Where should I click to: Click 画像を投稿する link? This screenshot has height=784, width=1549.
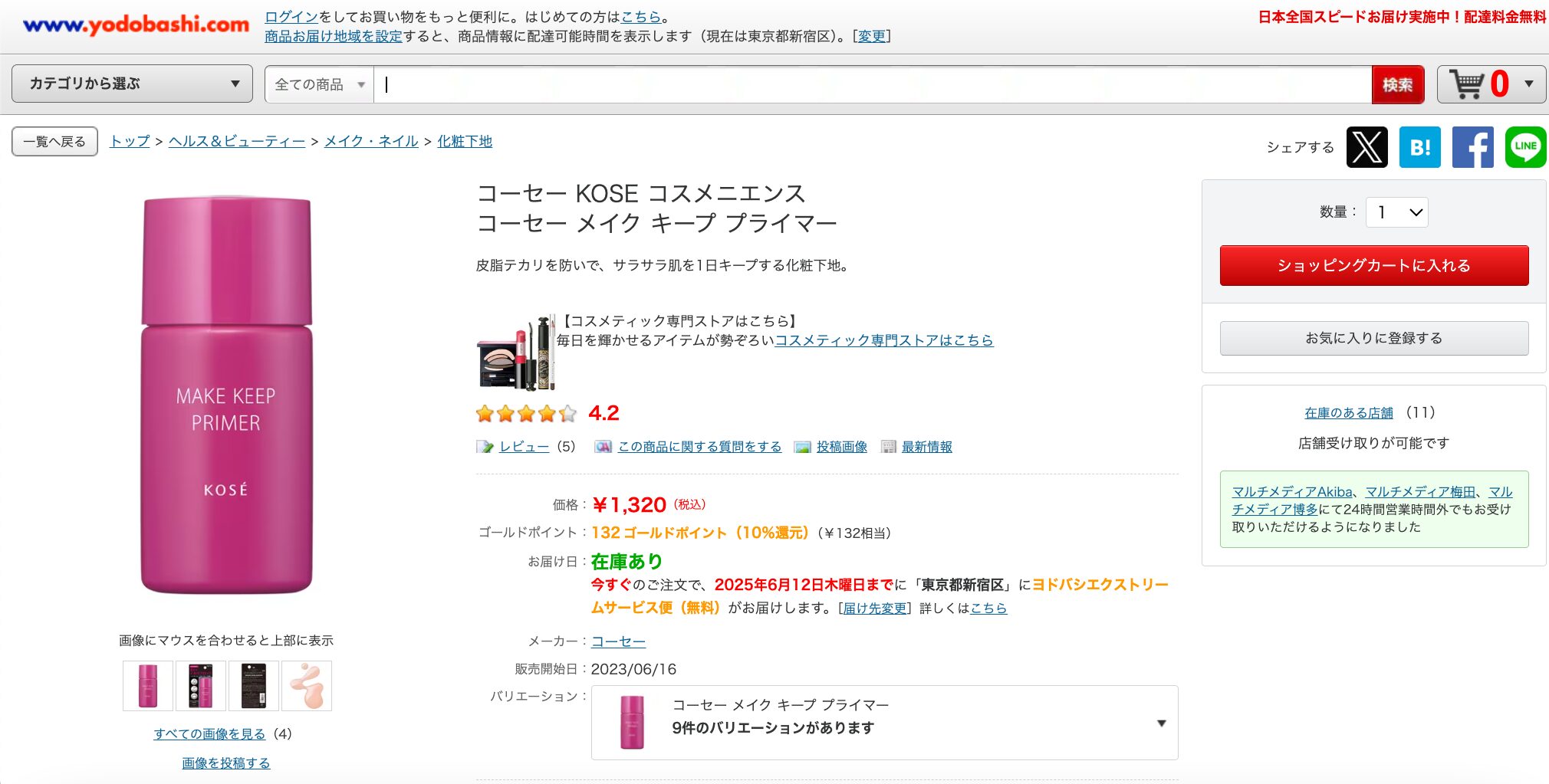225,763
